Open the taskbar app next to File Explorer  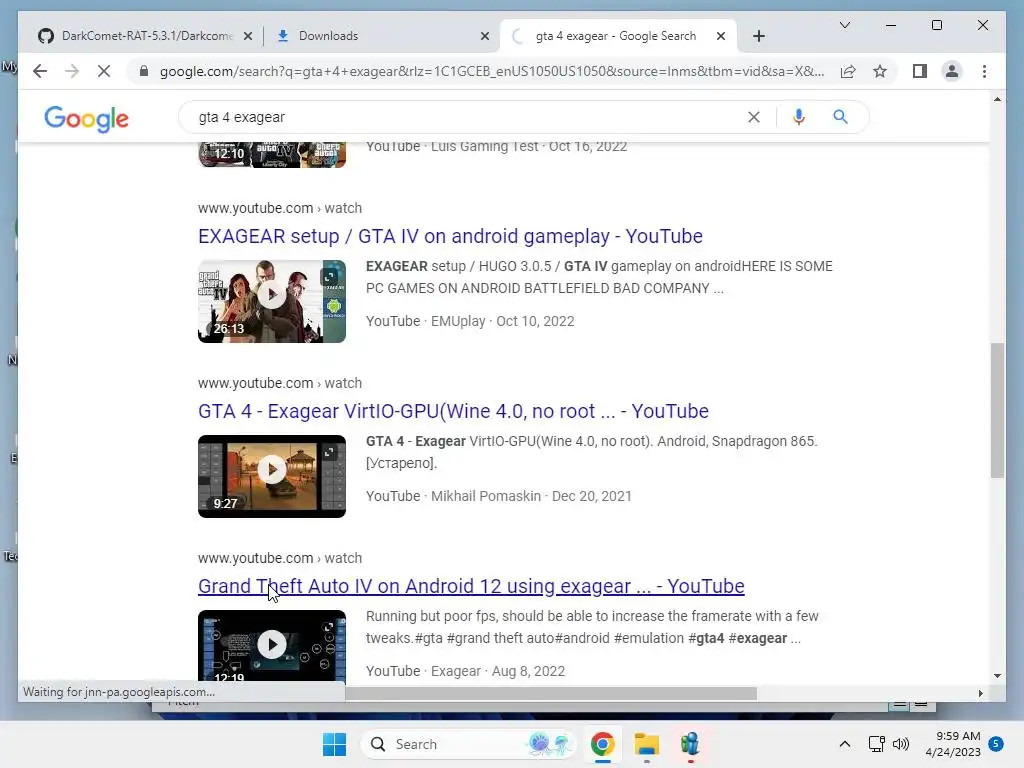tap(690, 744)
